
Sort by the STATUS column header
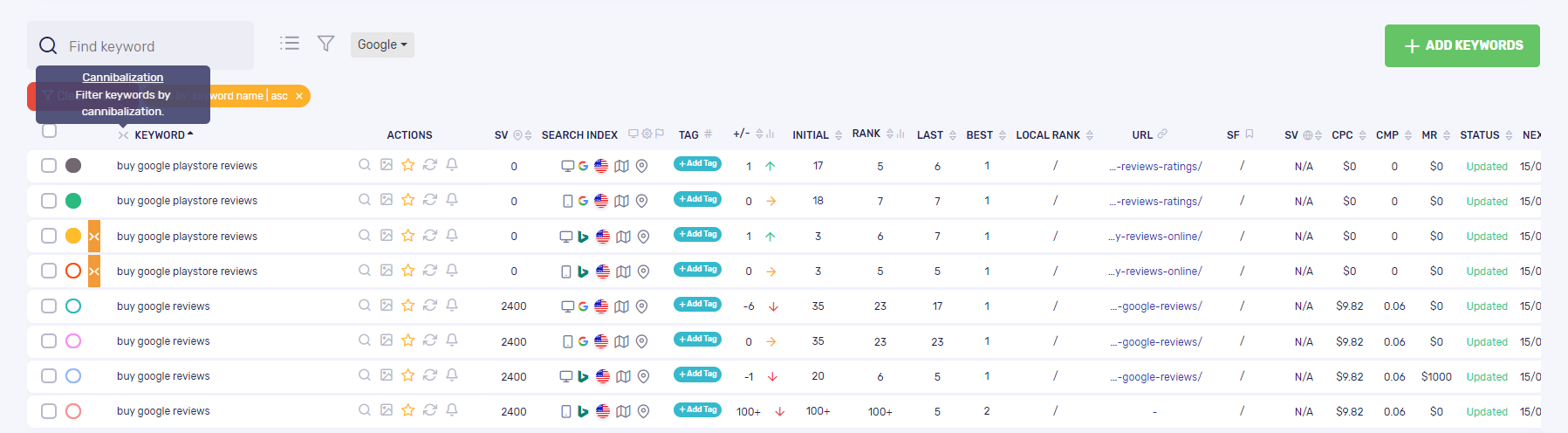pos(1479,135)
